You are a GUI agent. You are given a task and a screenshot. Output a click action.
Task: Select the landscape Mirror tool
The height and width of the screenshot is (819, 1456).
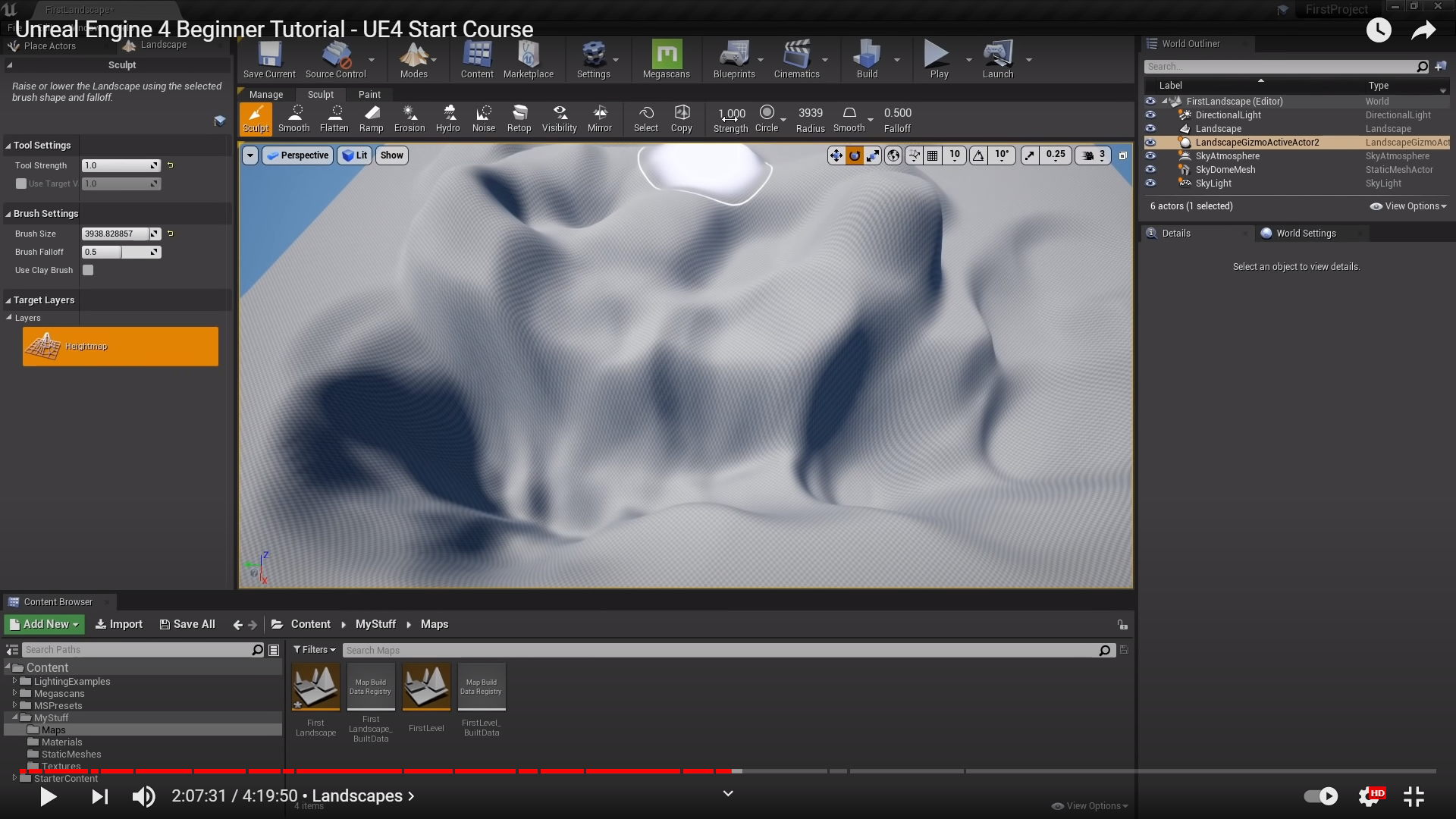pos(599,119)
